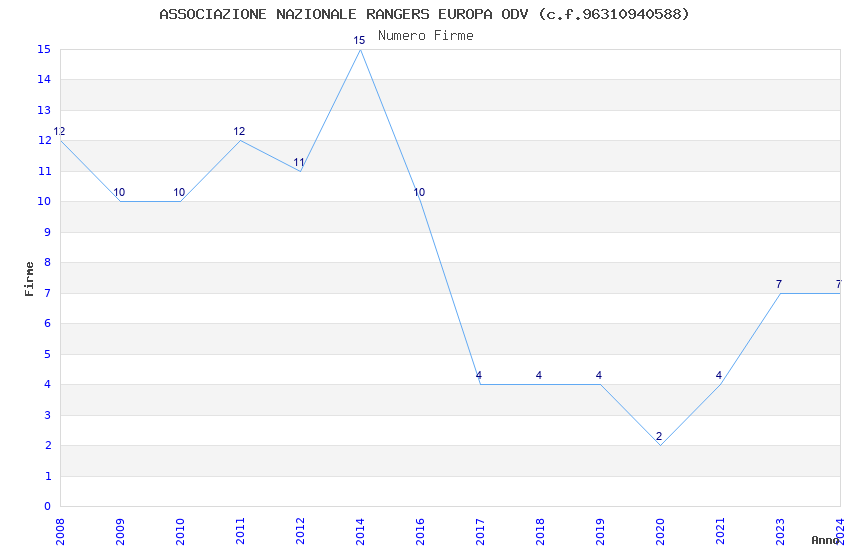Screen dimensions: 850x550
Task: Select the 2017 x-axis year label
Action: point(480,531)
